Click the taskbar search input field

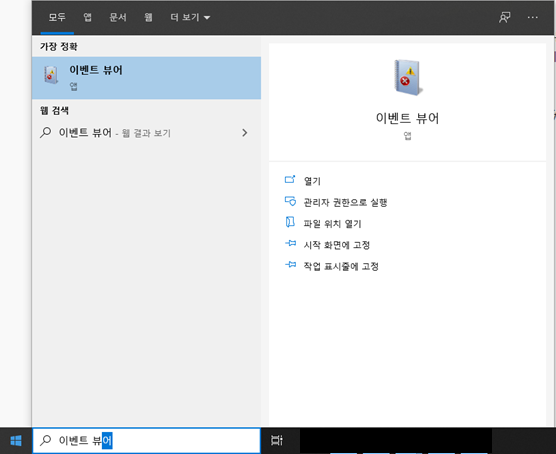[146, 441]
